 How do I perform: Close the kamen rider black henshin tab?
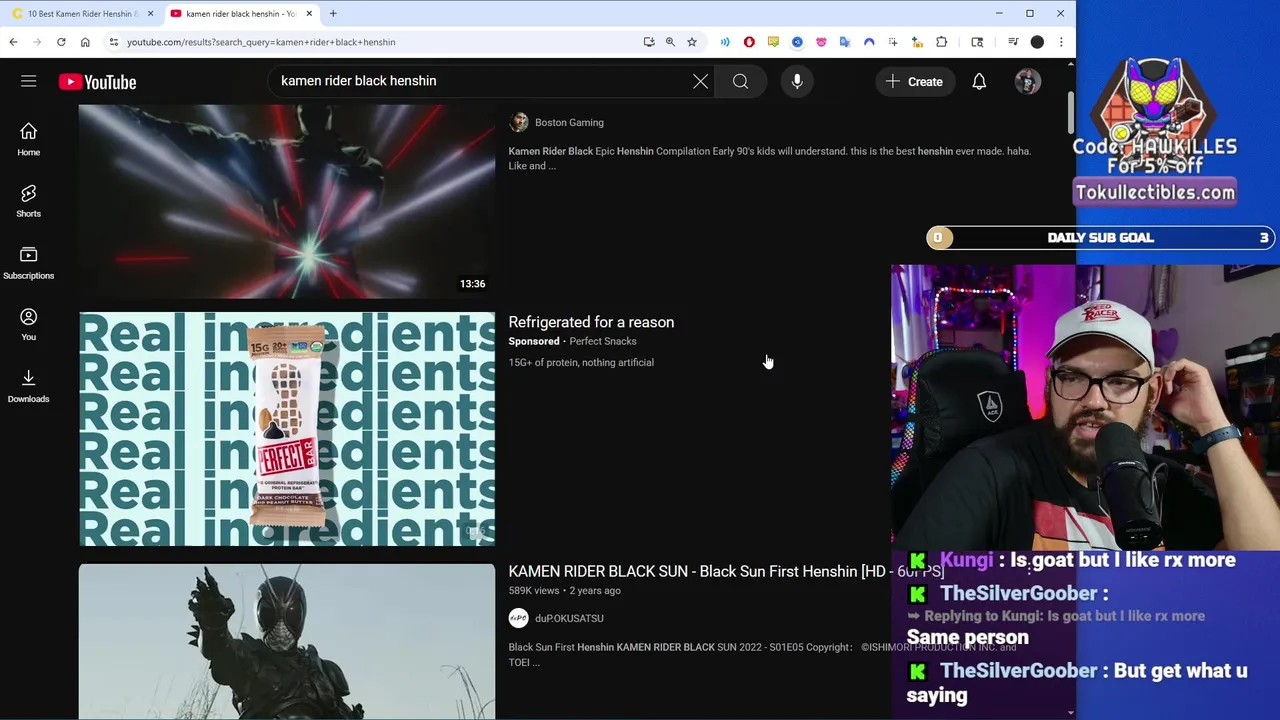(309, 14)
